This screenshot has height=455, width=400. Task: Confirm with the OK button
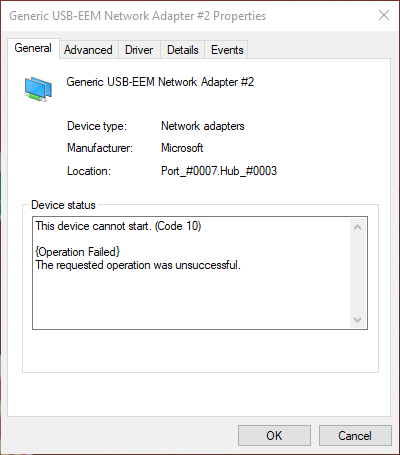click(274, 435)
